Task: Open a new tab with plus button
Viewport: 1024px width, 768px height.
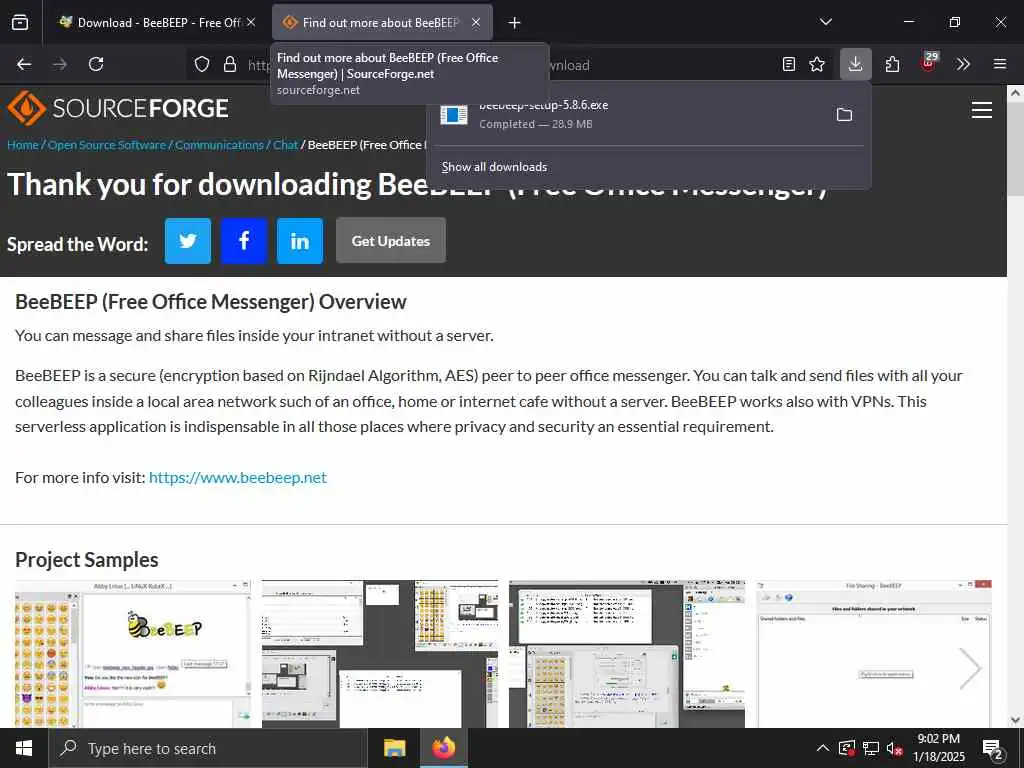Action: [x=515, y=23]
